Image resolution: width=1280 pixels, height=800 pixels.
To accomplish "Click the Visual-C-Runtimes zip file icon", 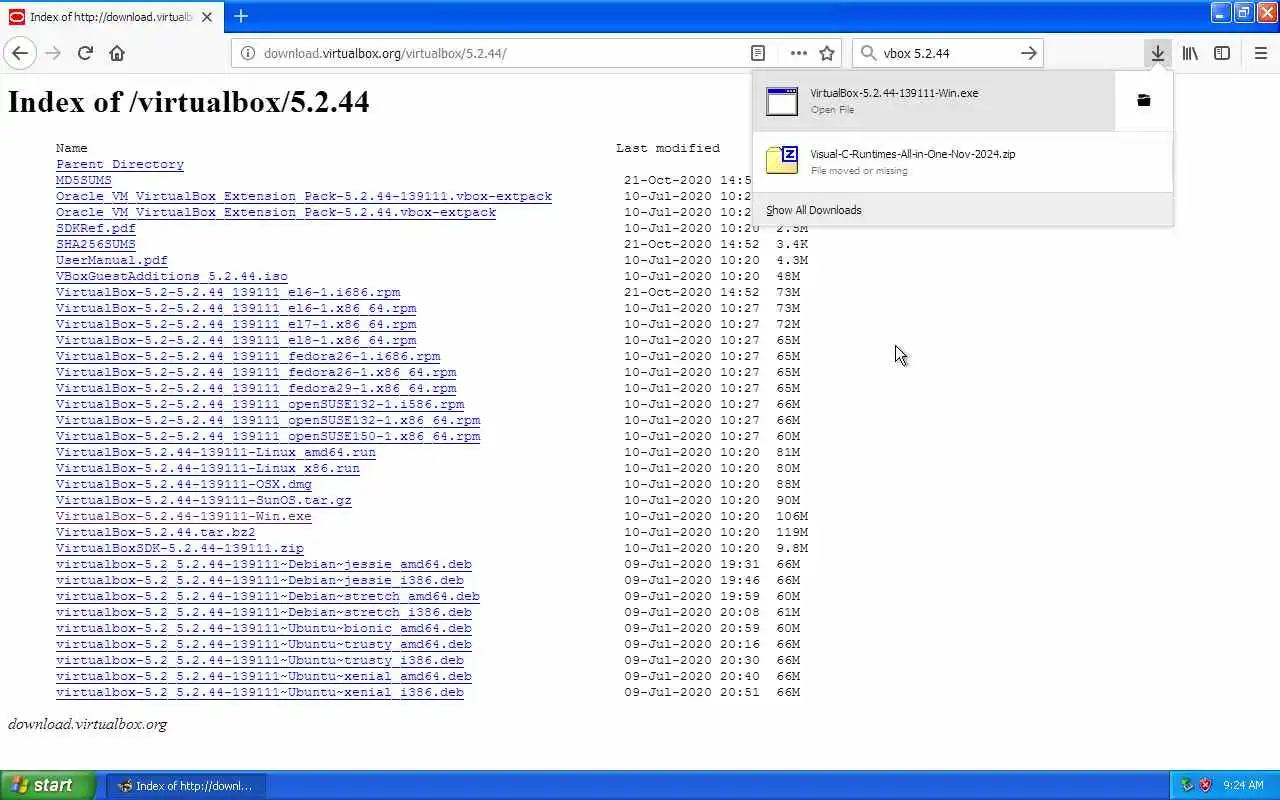I will 782,161.
